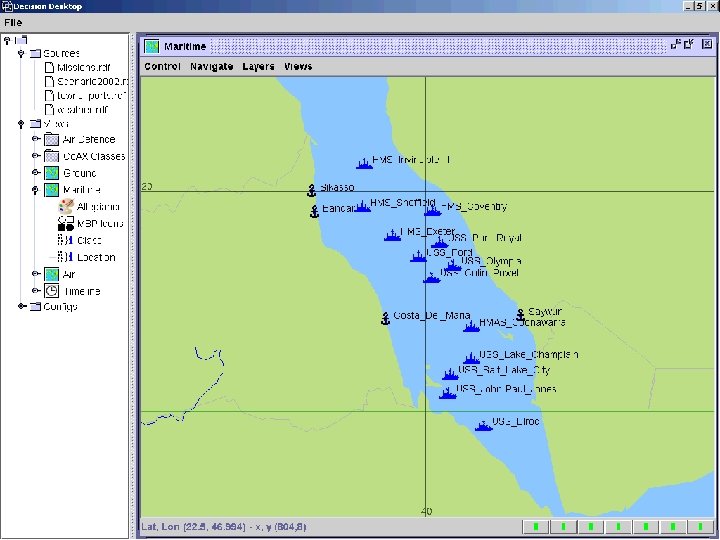Click the Timeline clock icon
The width and height of the screenshot is (720, 540).
click(51, 291)
